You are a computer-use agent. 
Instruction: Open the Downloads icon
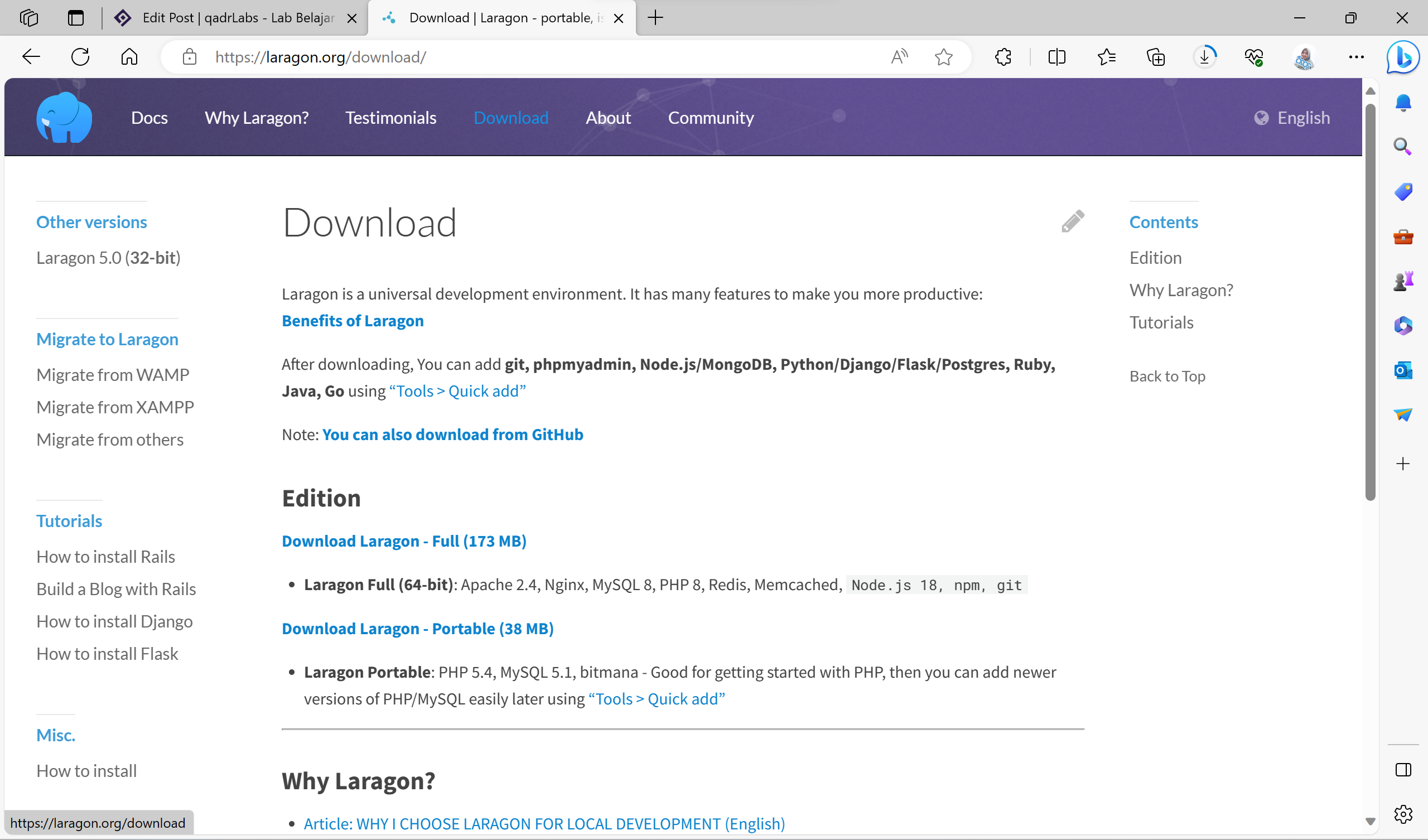1205,57
